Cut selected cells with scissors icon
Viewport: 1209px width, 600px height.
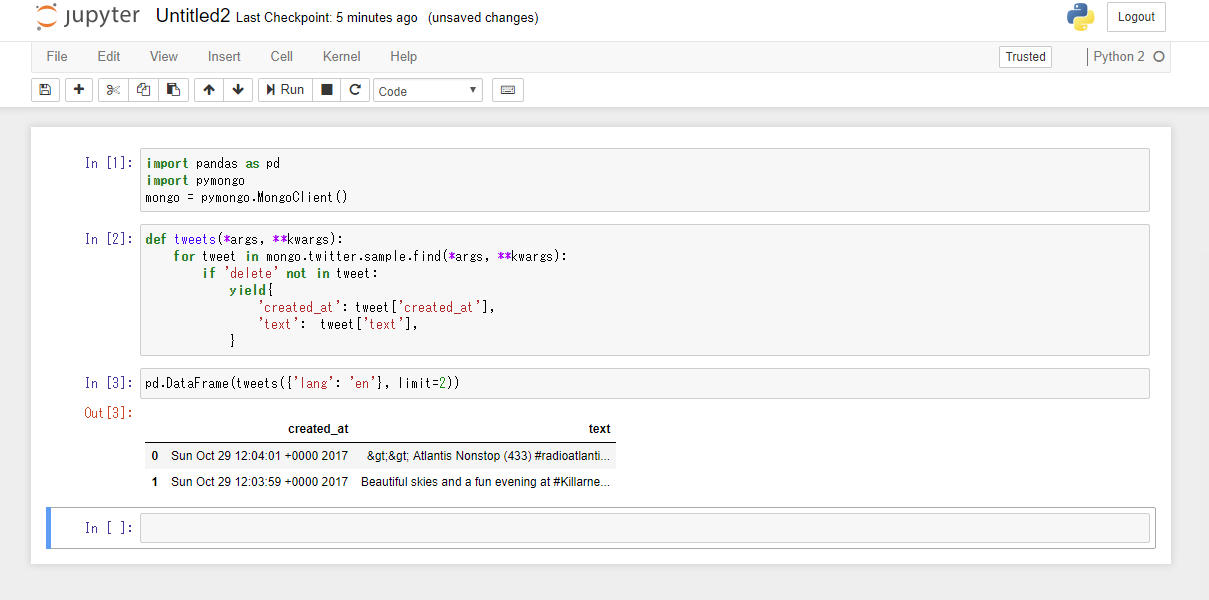[113, 90]
